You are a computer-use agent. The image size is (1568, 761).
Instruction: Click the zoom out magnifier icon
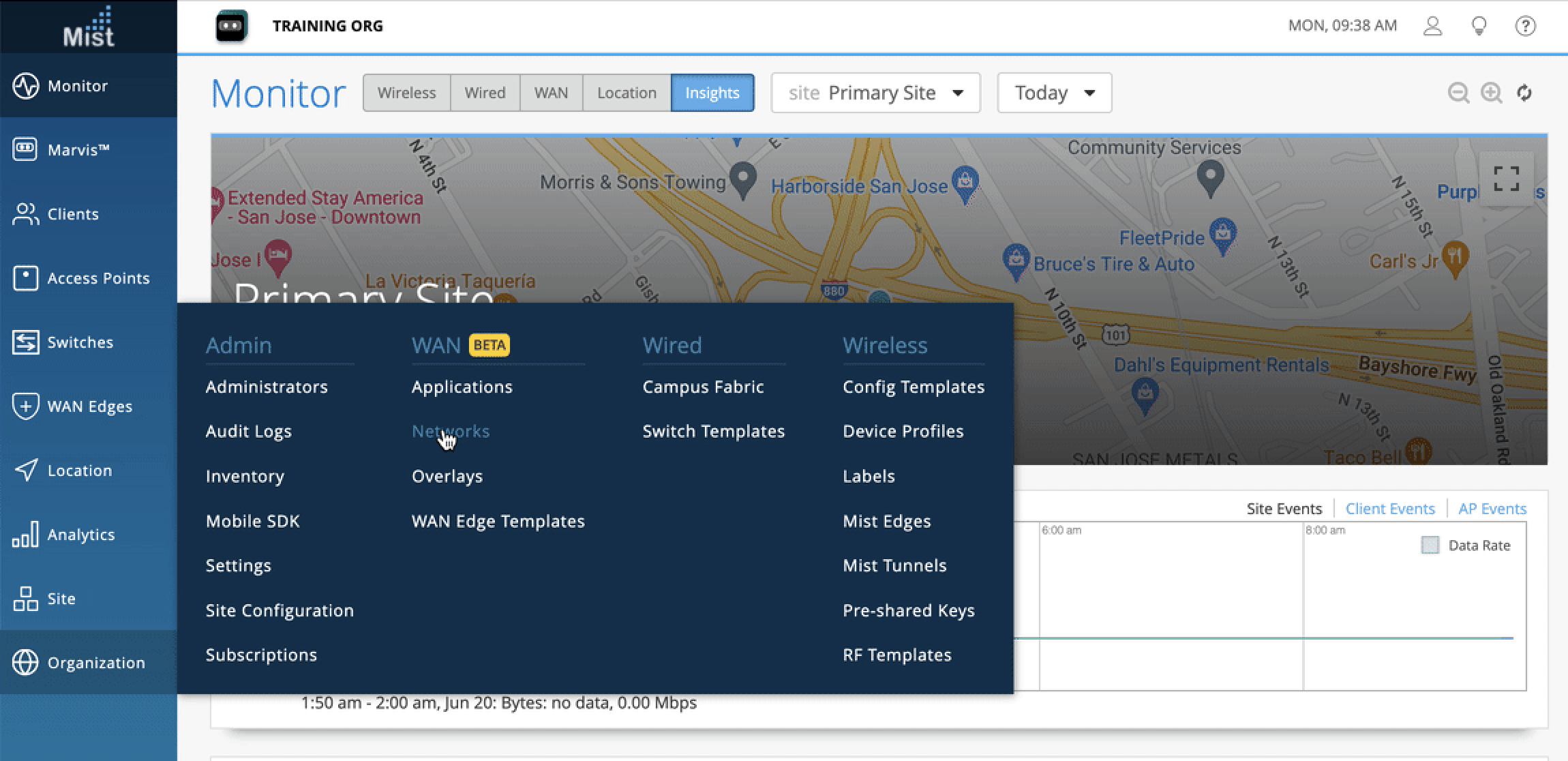1458,93
